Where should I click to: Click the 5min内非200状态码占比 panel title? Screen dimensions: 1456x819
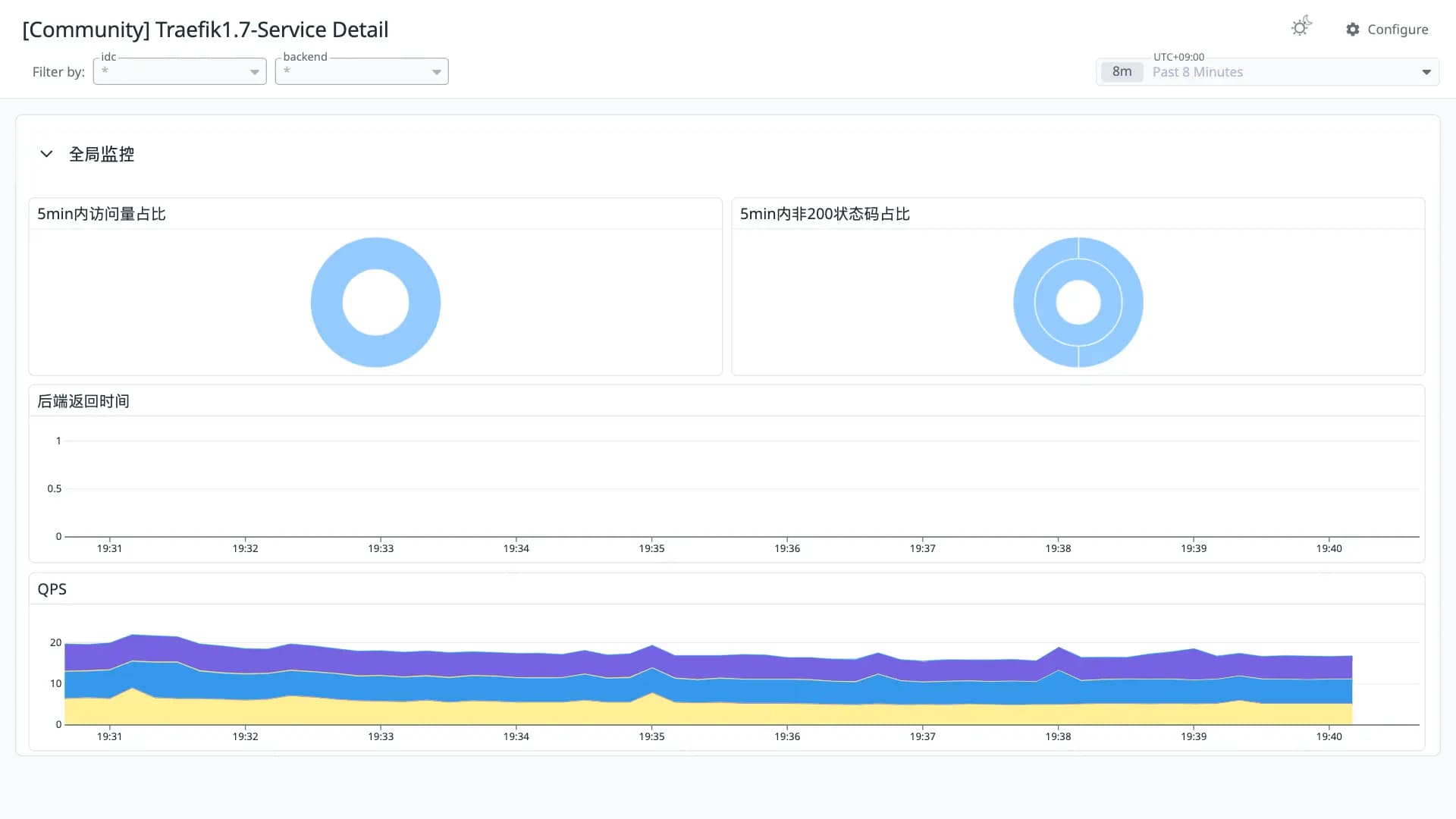[825, 214]
